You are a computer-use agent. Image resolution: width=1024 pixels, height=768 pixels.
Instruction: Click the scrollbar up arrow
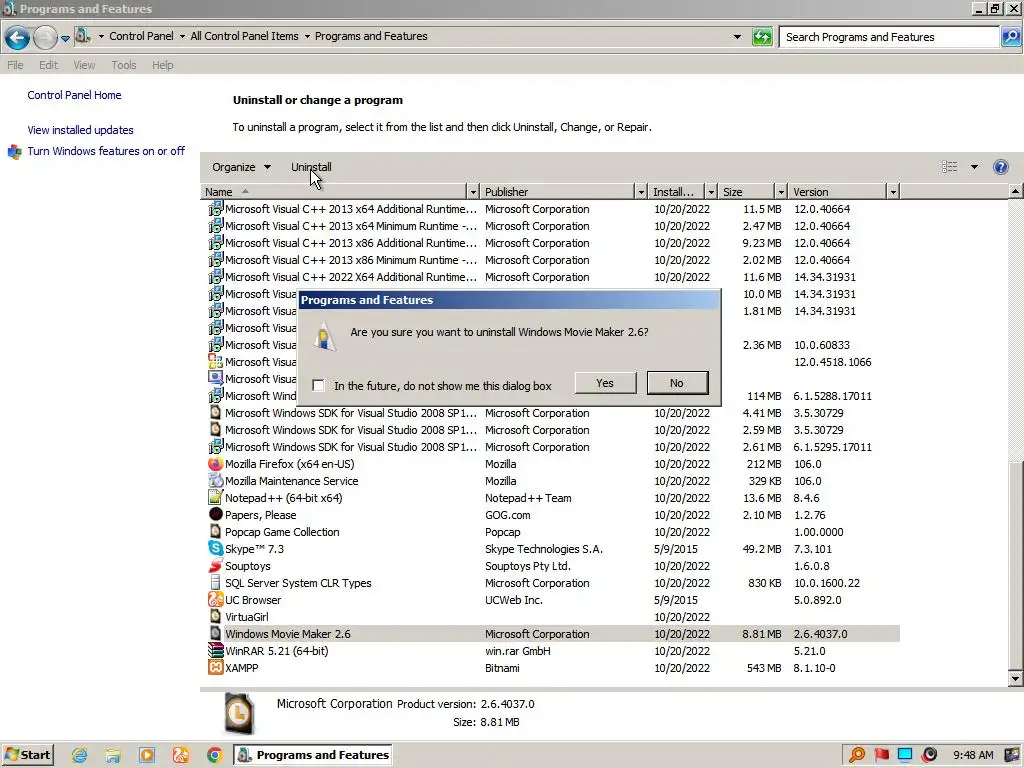pyautogui.click(x=1015, y=191)
